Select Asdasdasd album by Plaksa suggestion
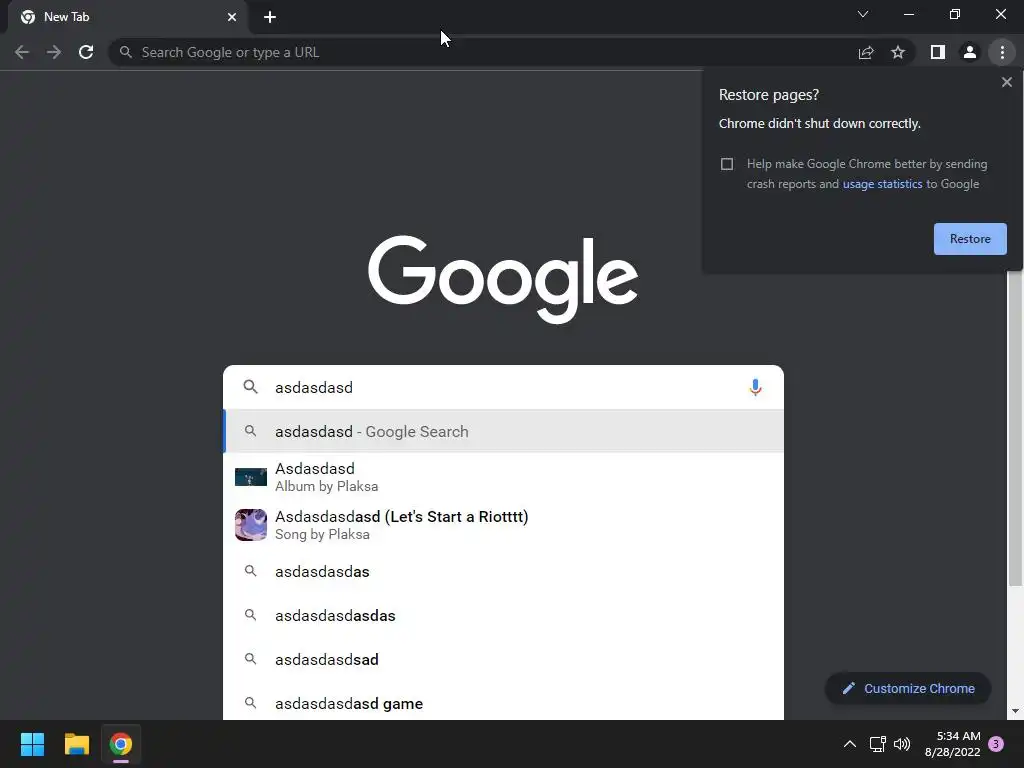Viewport: 1024px width, 768px height. pyautogui.click(x=503, y=477)
